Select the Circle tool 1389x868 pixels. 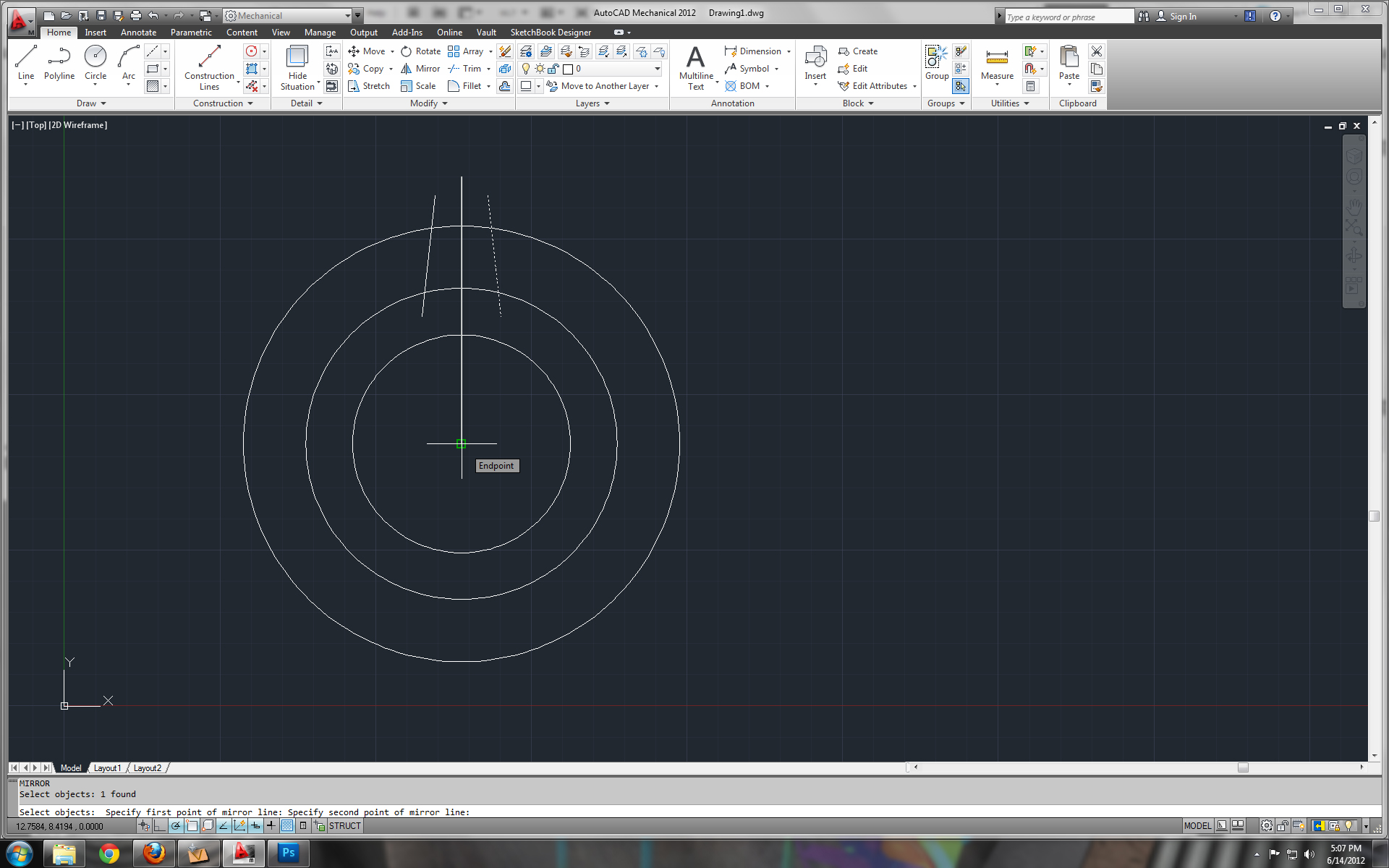click(x=95, y=64)
